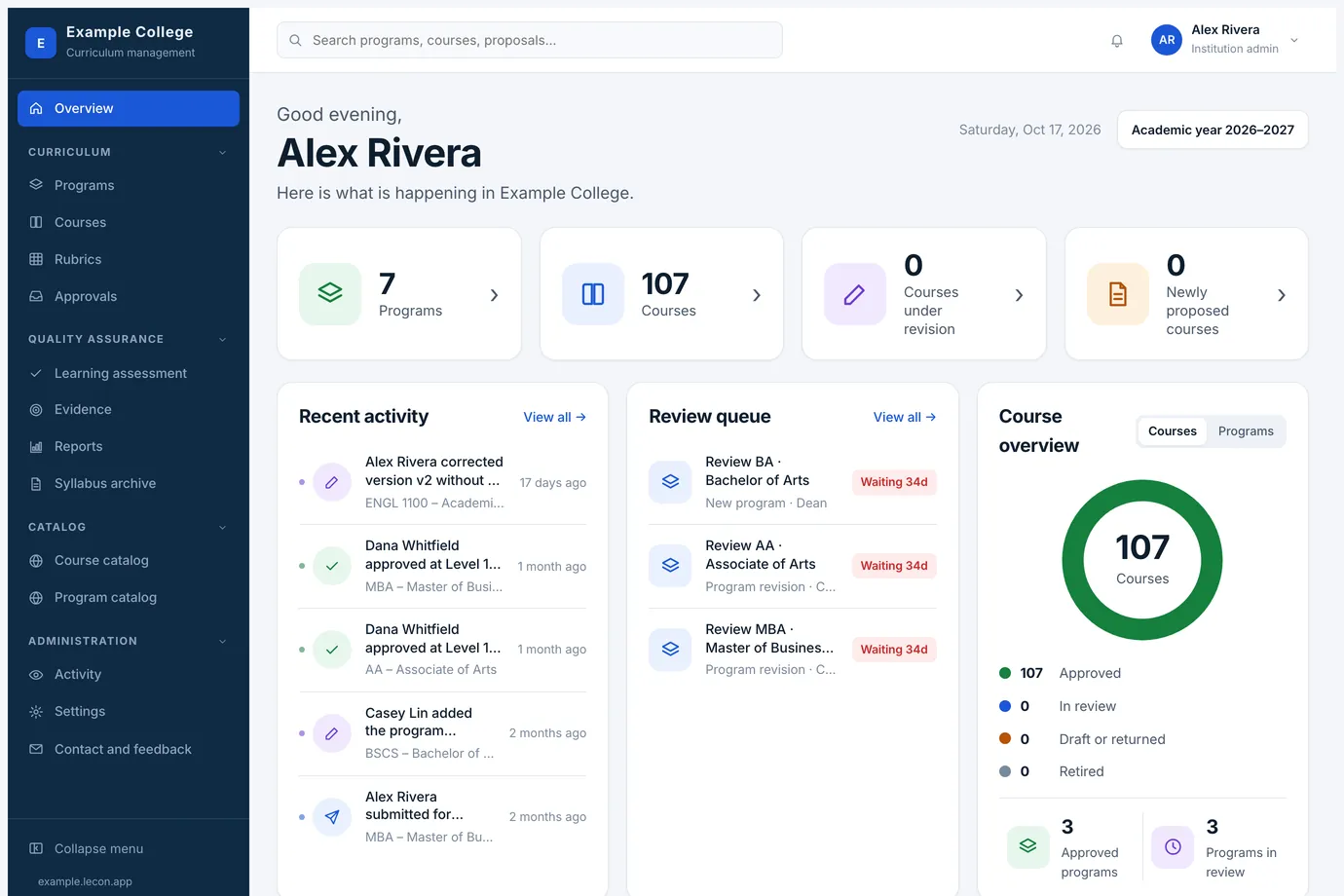Select the Courses tab in Course overview
This screenshot has width=1344, height=896.
[1173, 431]
